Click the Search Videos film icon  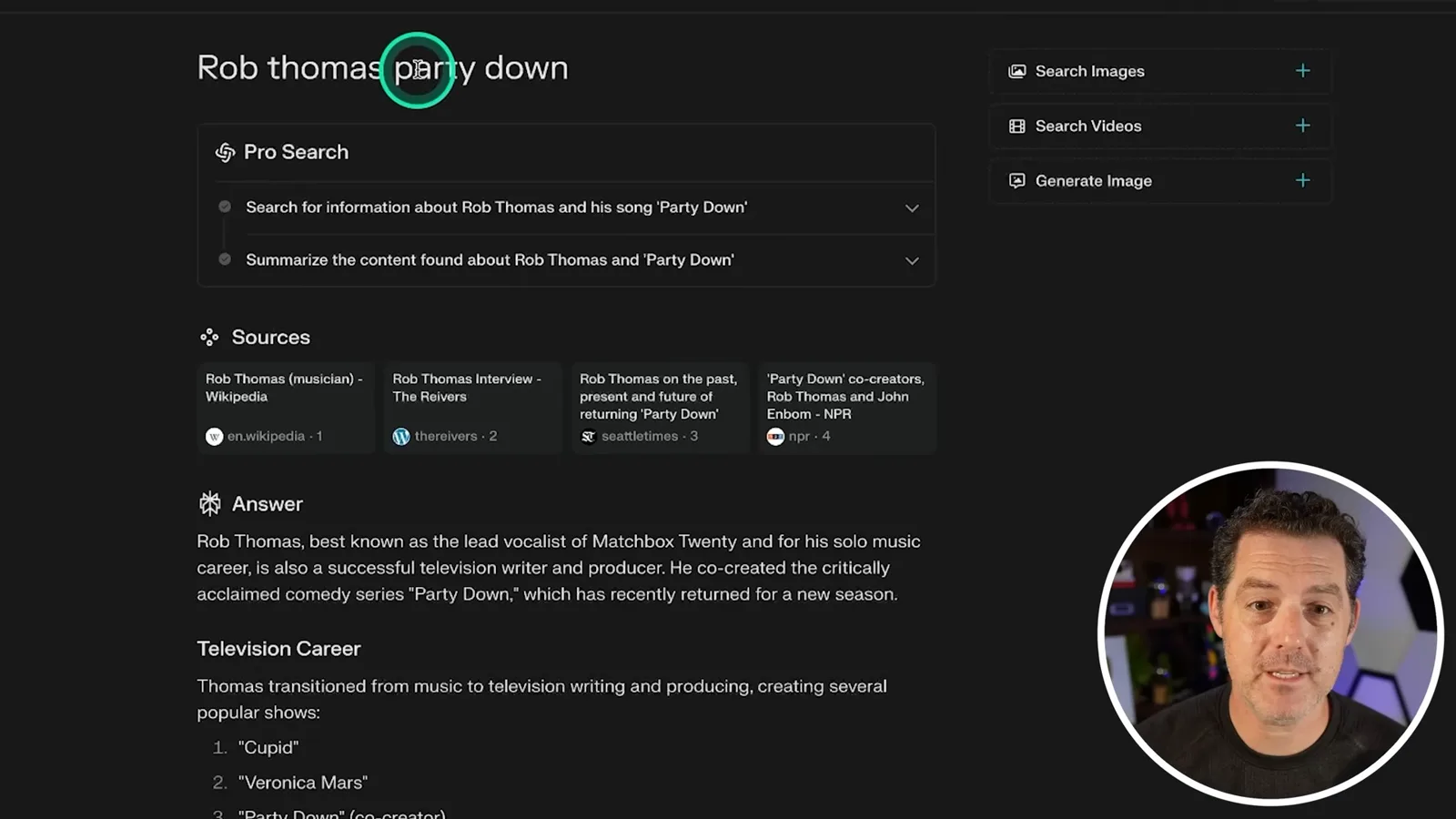[x=1017, y=126]
